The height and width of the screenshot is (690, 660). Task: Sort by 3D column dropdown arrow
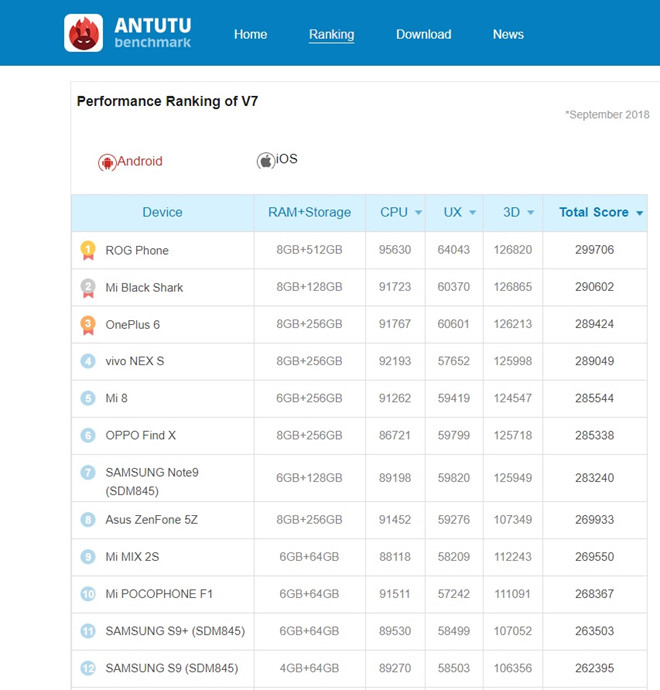[530, 213]
